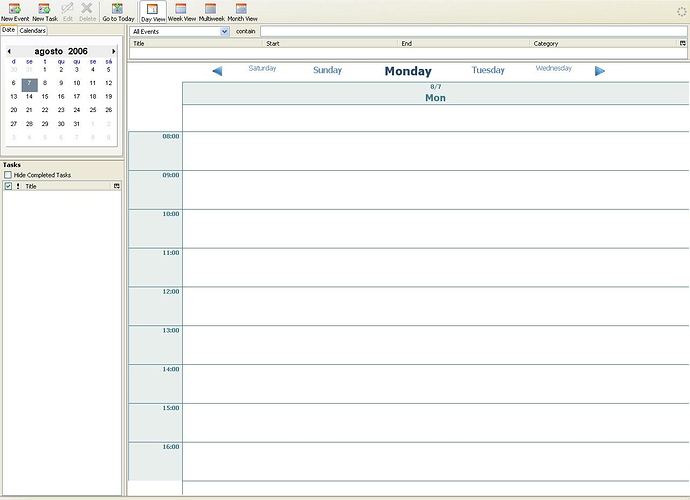Select August 10 in mini calendar

(77, 83)
